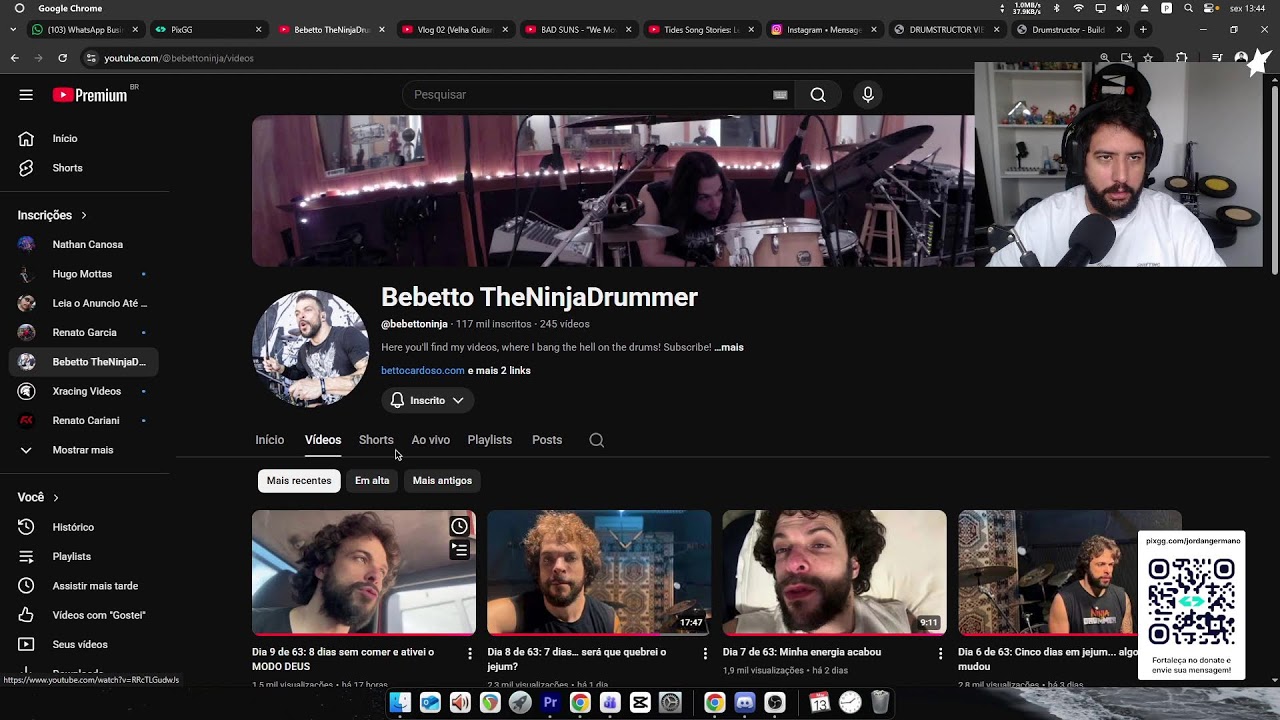Expand channel description via ...mais

(x=729, y=347)
